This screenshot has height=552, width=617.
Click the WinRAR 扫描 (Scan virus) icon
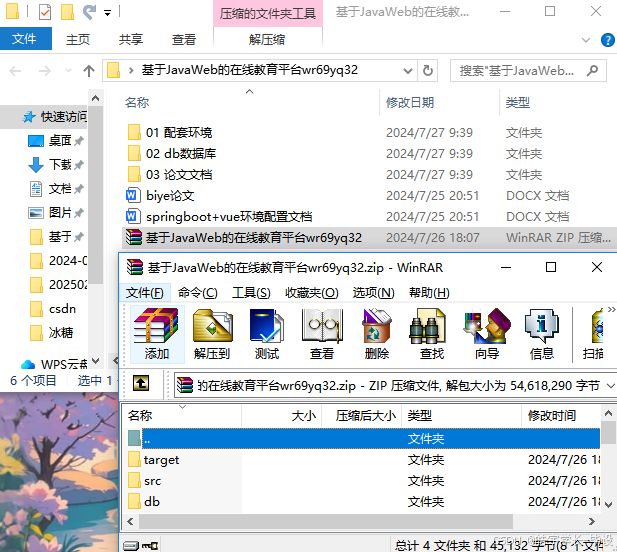click(x=594, y=334)
